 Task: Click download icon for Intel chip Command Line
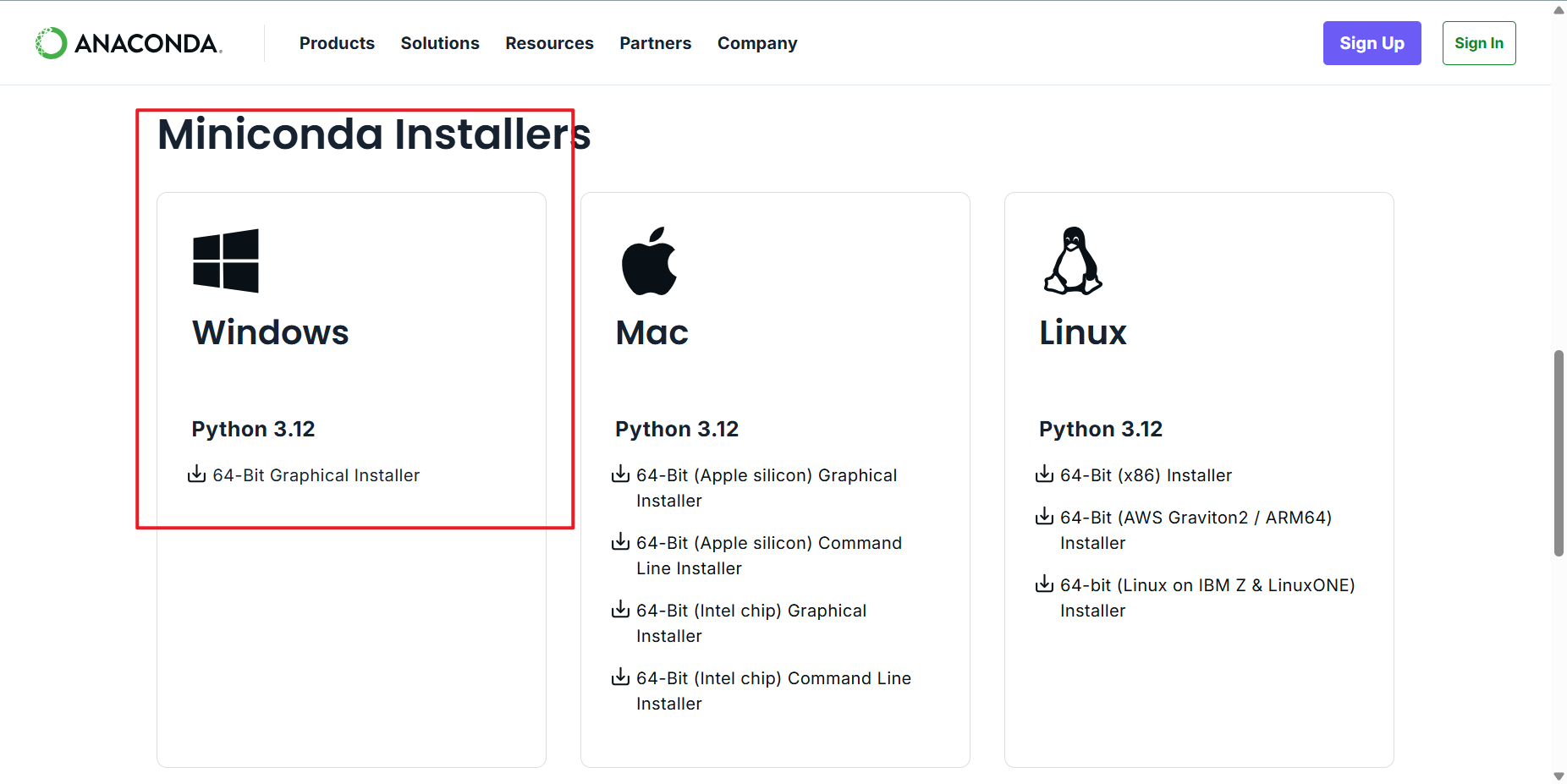point(620,677)
